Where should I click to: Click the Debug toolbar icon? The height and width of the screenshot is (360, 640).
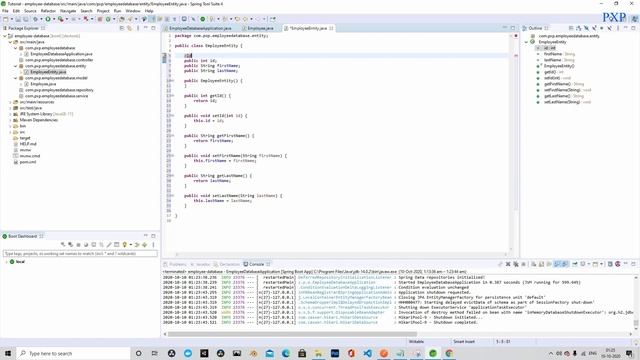(35, 19)
